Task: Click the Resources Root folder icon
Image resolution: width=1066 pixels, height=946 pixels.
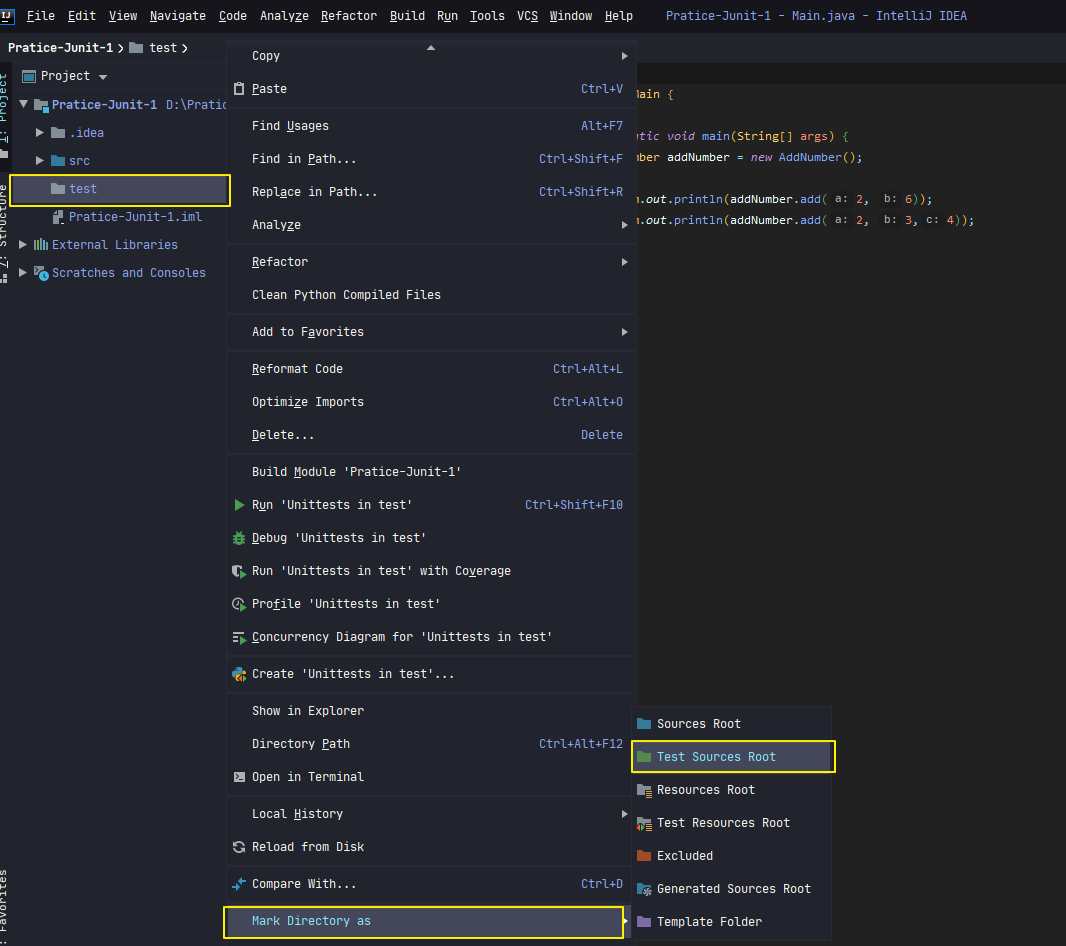Action: (x=644, y=790)
